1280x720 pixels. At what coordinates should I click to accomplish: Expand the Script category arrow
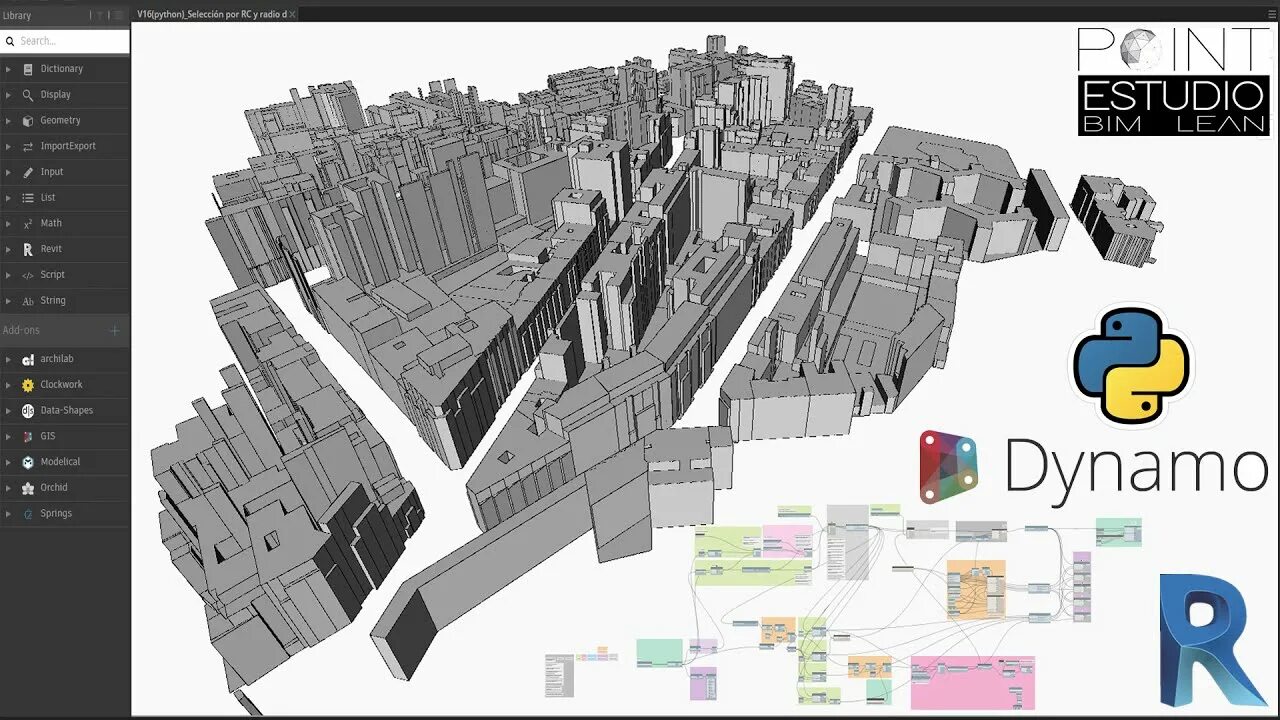8,275
